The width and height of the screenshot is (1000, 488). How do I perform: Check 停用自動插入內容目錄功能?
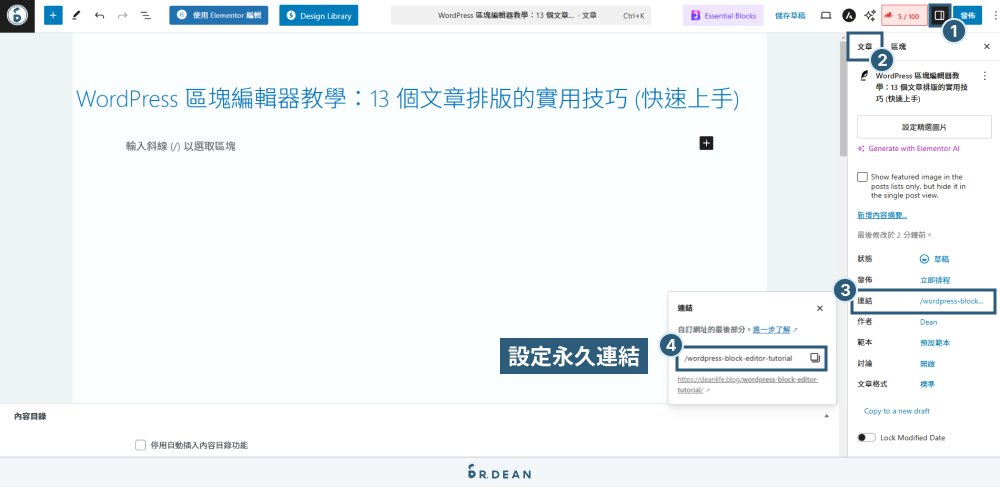click(141, 445)
